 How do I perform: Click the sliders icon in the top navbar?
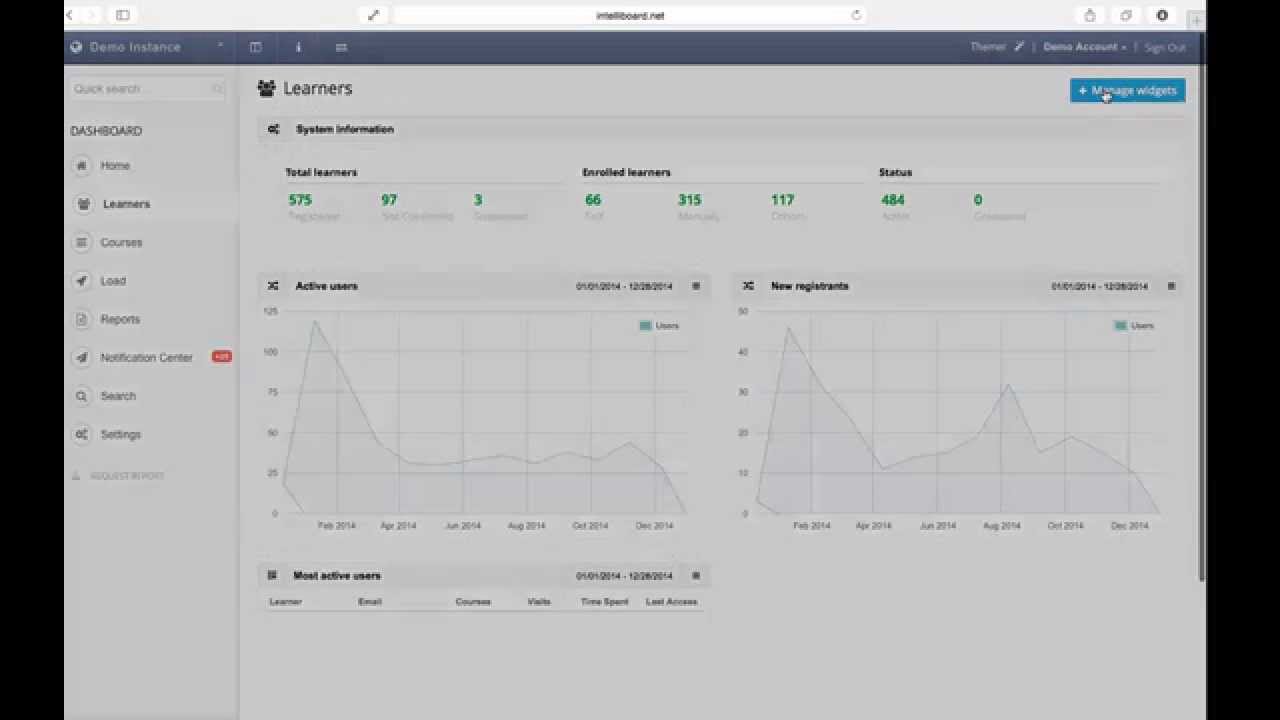coord(341,47)
